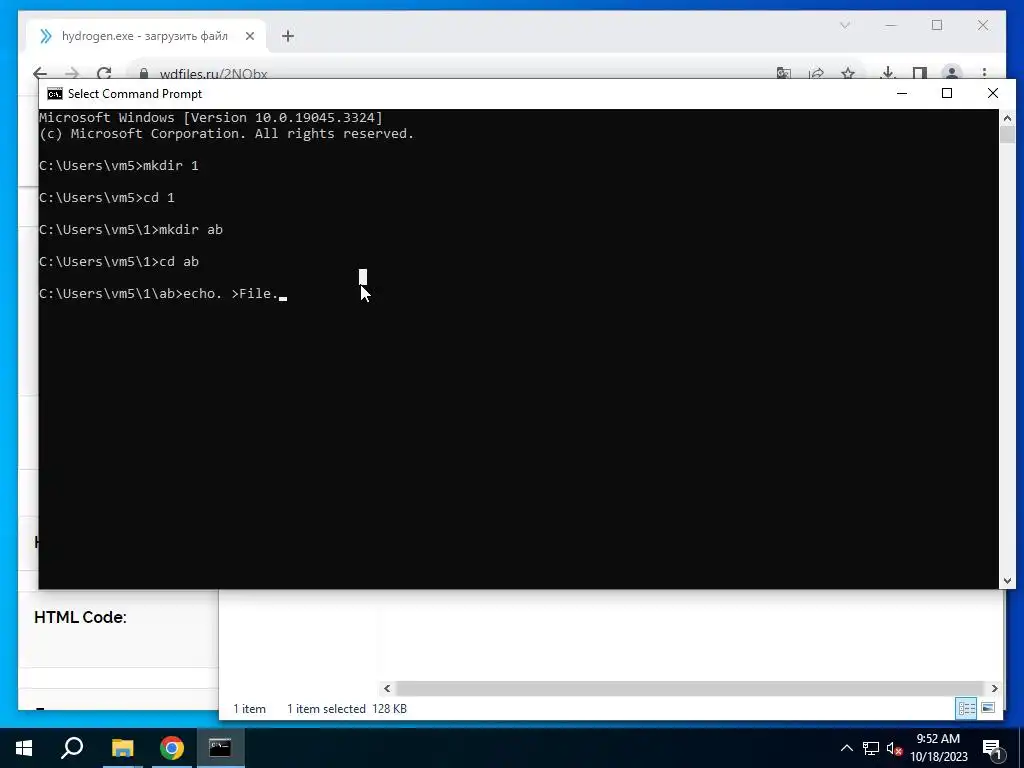The height and width of the screenshot is (768, 1024).
Task: Open the notifications action center
Action: (x=992, y=748)
